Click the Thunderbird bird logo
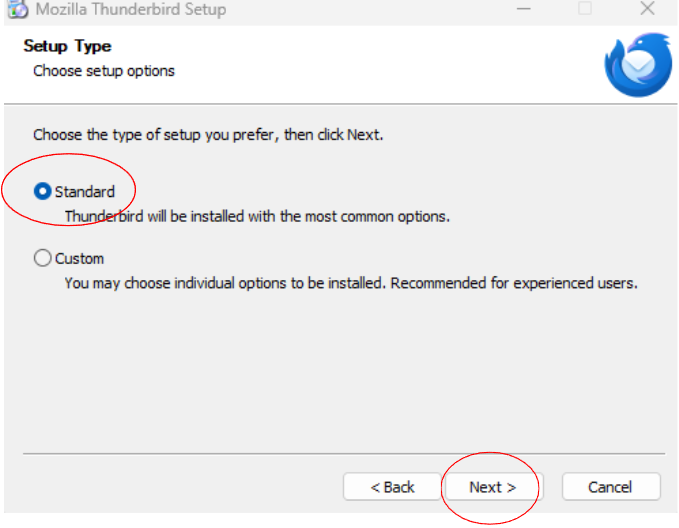This screenshot has height=528, width=679. [638, 65]
